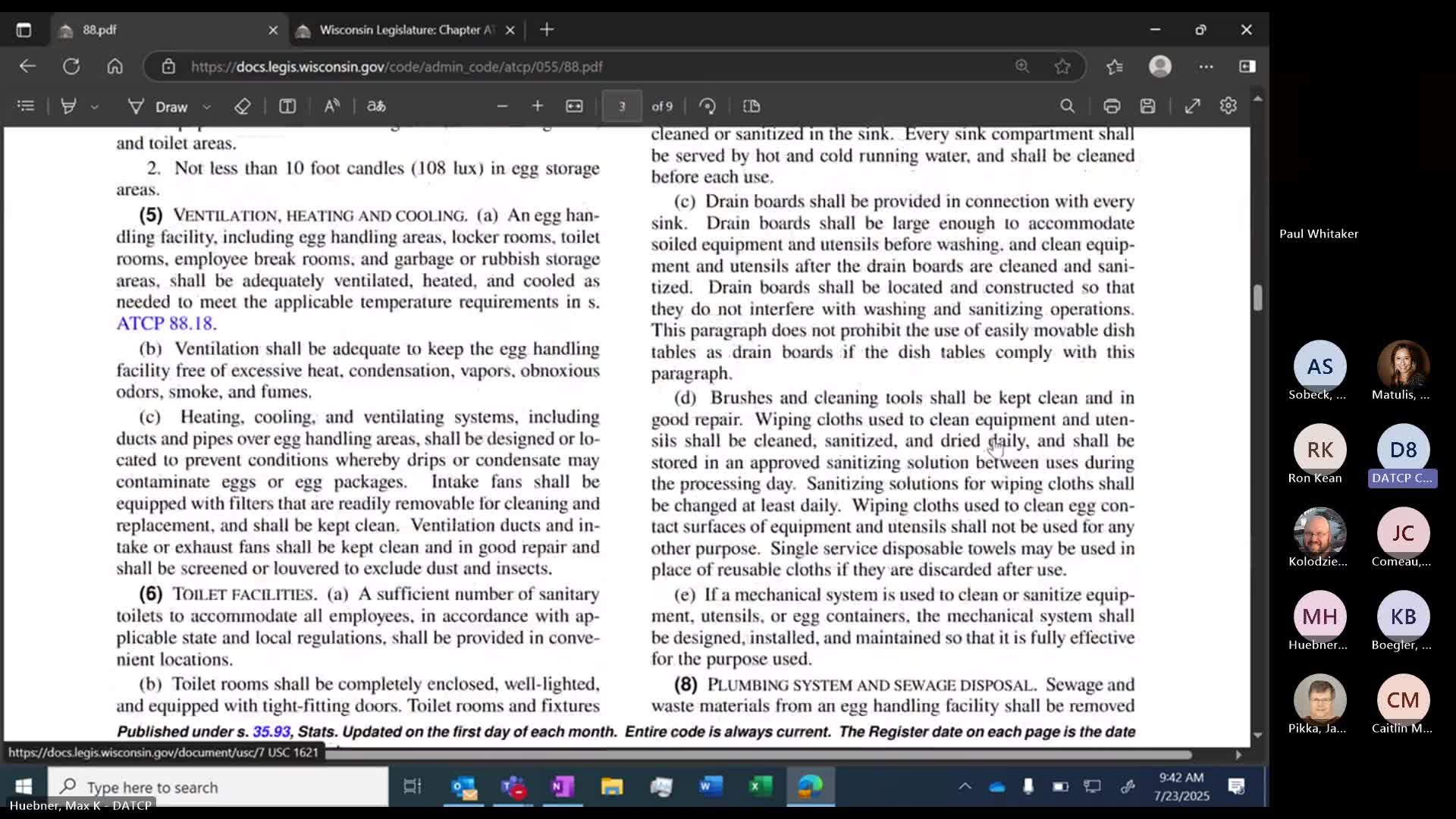Close the 88.pdf tab

point(273,30)
